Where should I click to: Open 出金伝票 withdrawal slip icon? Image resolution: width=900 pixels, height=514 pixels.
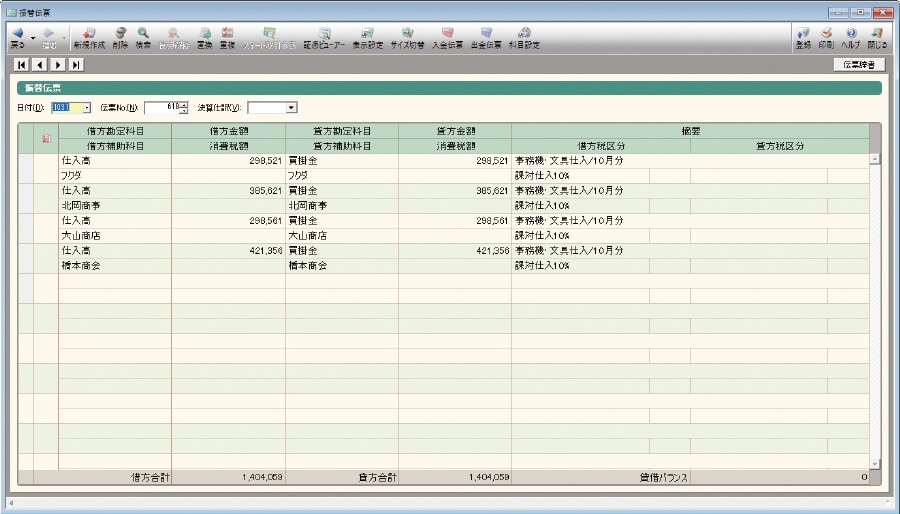(486, 37)
